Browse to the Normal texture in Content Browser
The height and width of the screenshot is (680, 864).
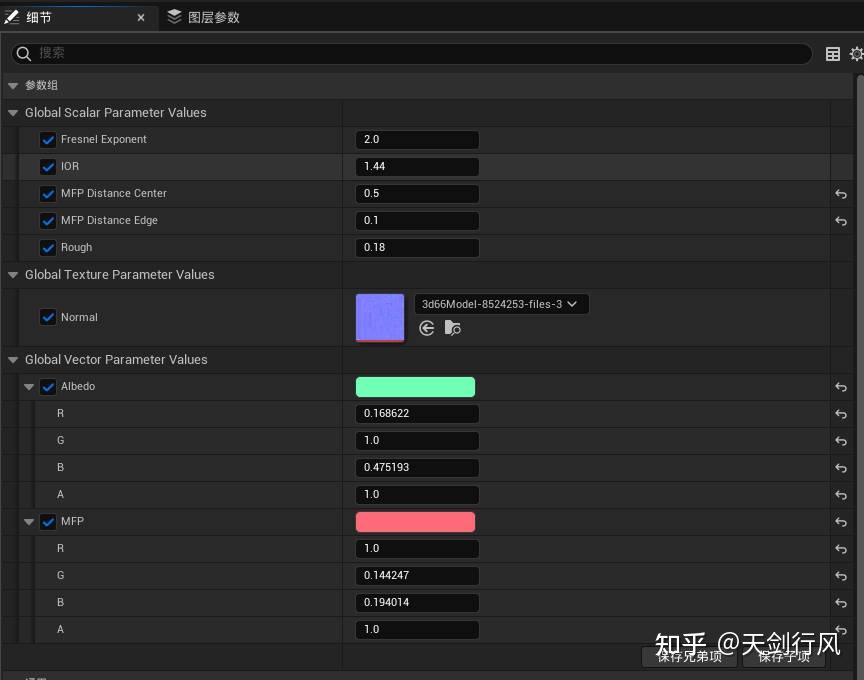point(453,328)
